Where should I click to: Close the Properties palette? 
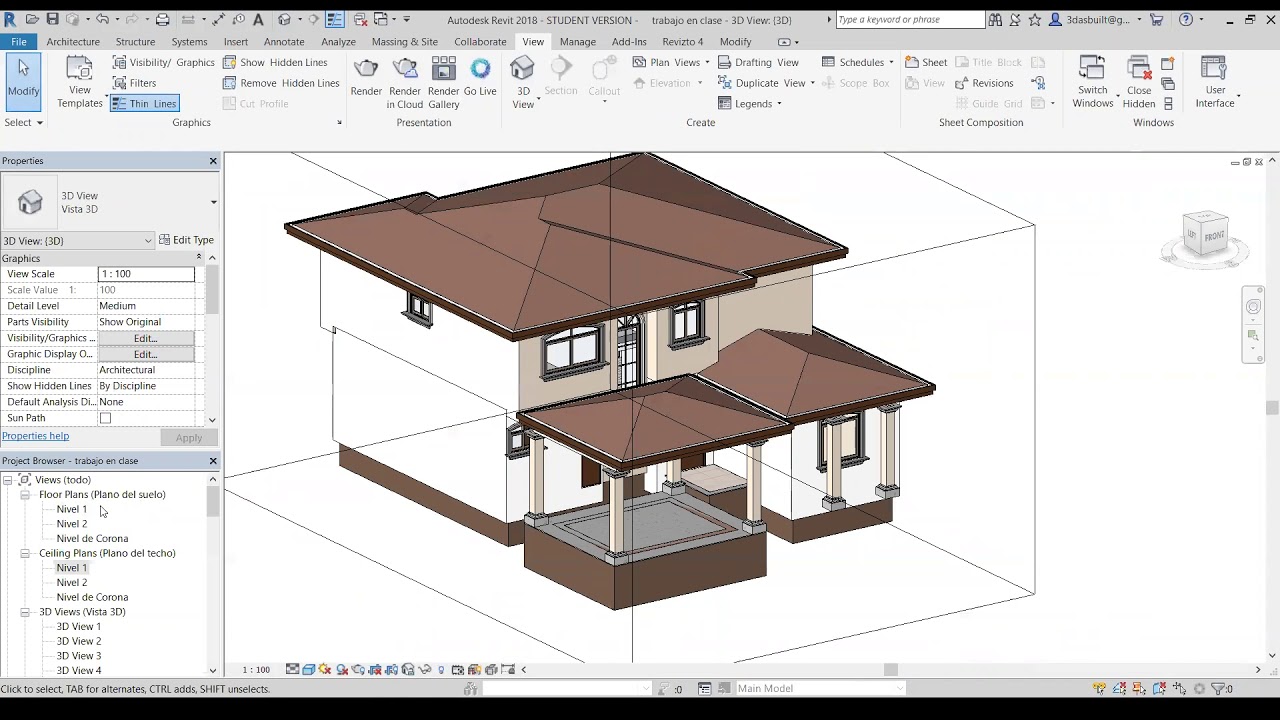[213, 160]
